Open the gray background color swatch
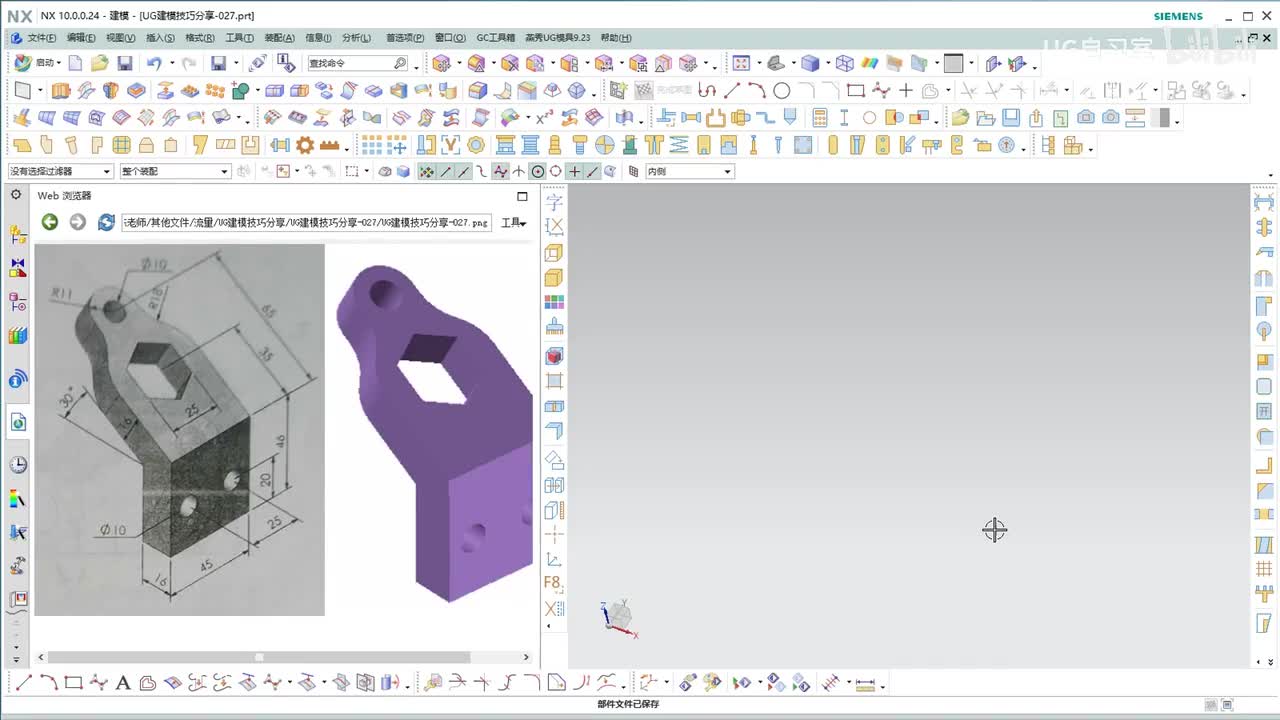Viewport: 1280px width, 720px height. coord(953,63)
